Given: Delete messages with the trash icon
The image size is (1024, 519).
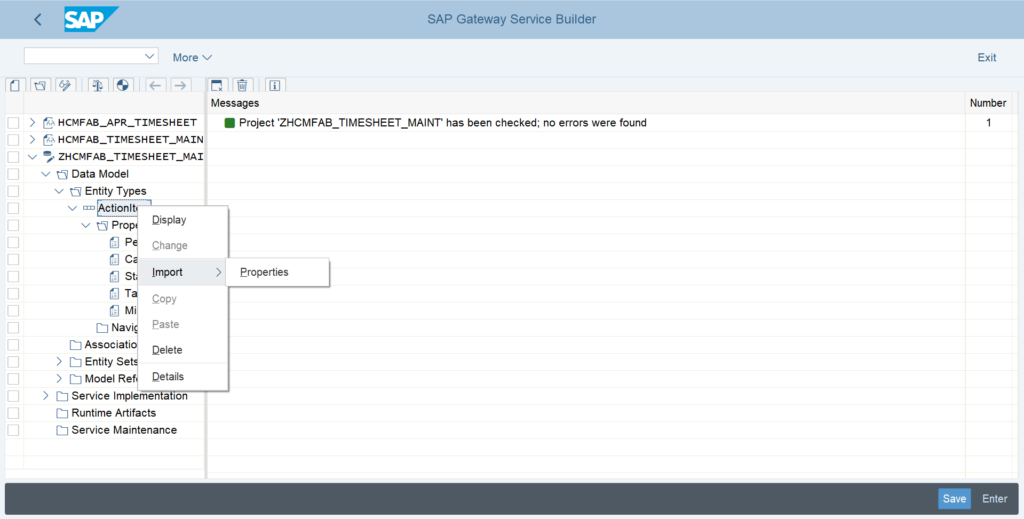Looking at the screenshot, I should [x=242, y=85].
